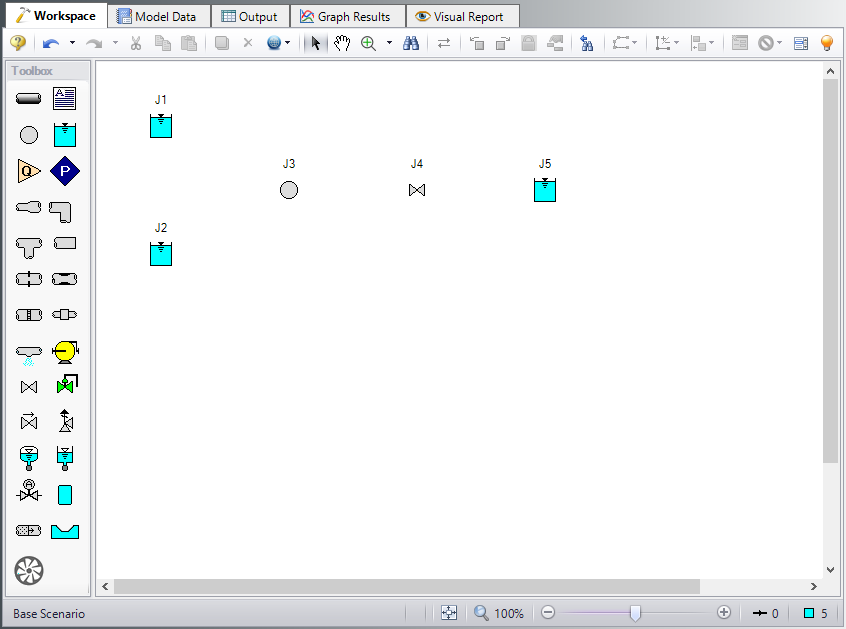Choose the Assigned Pressure junction tool
The height and width of the screenshot is (629, 846).
pos(65,171)
